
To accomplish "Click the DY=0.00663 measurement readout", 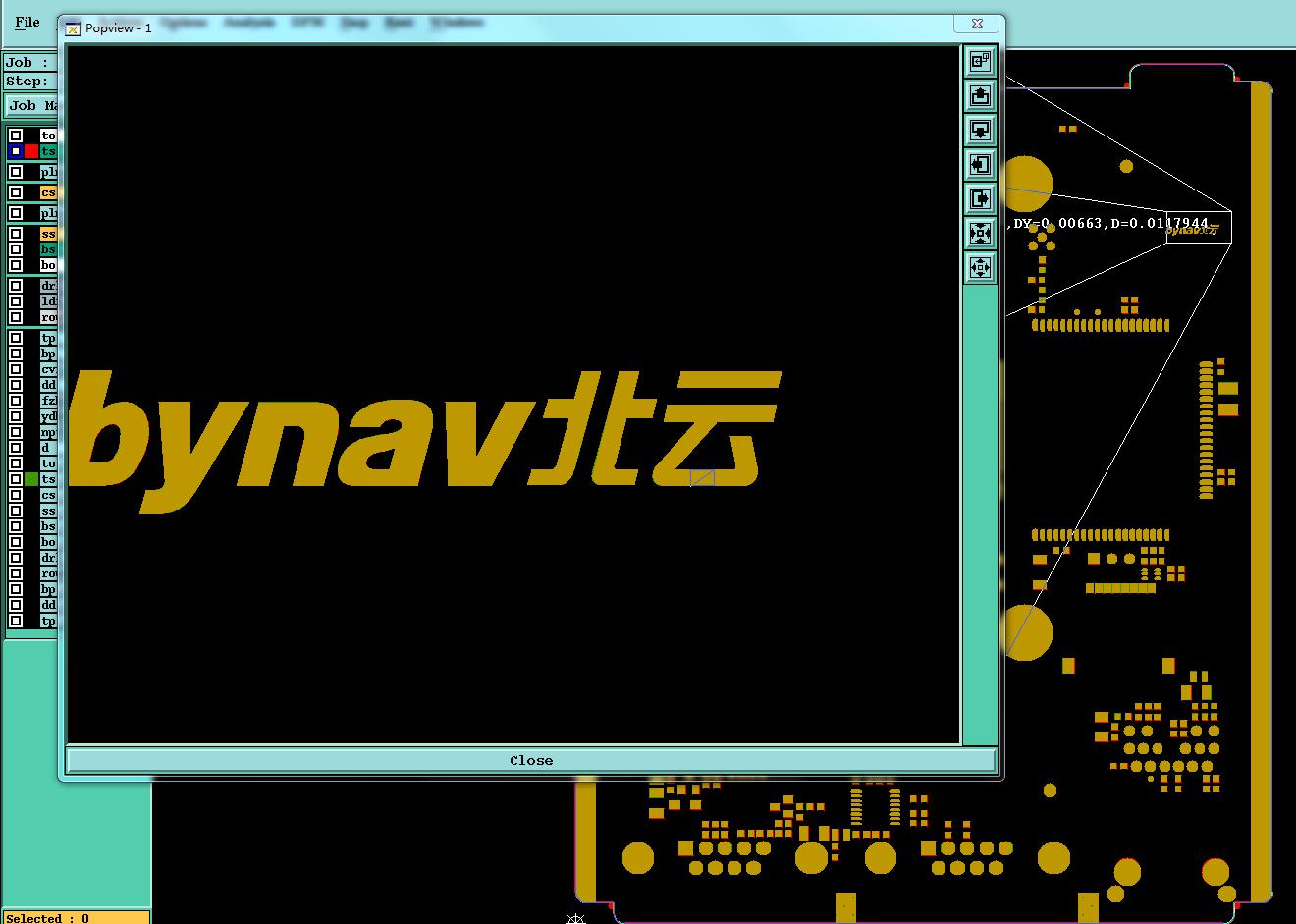I will click(1056, 223).
